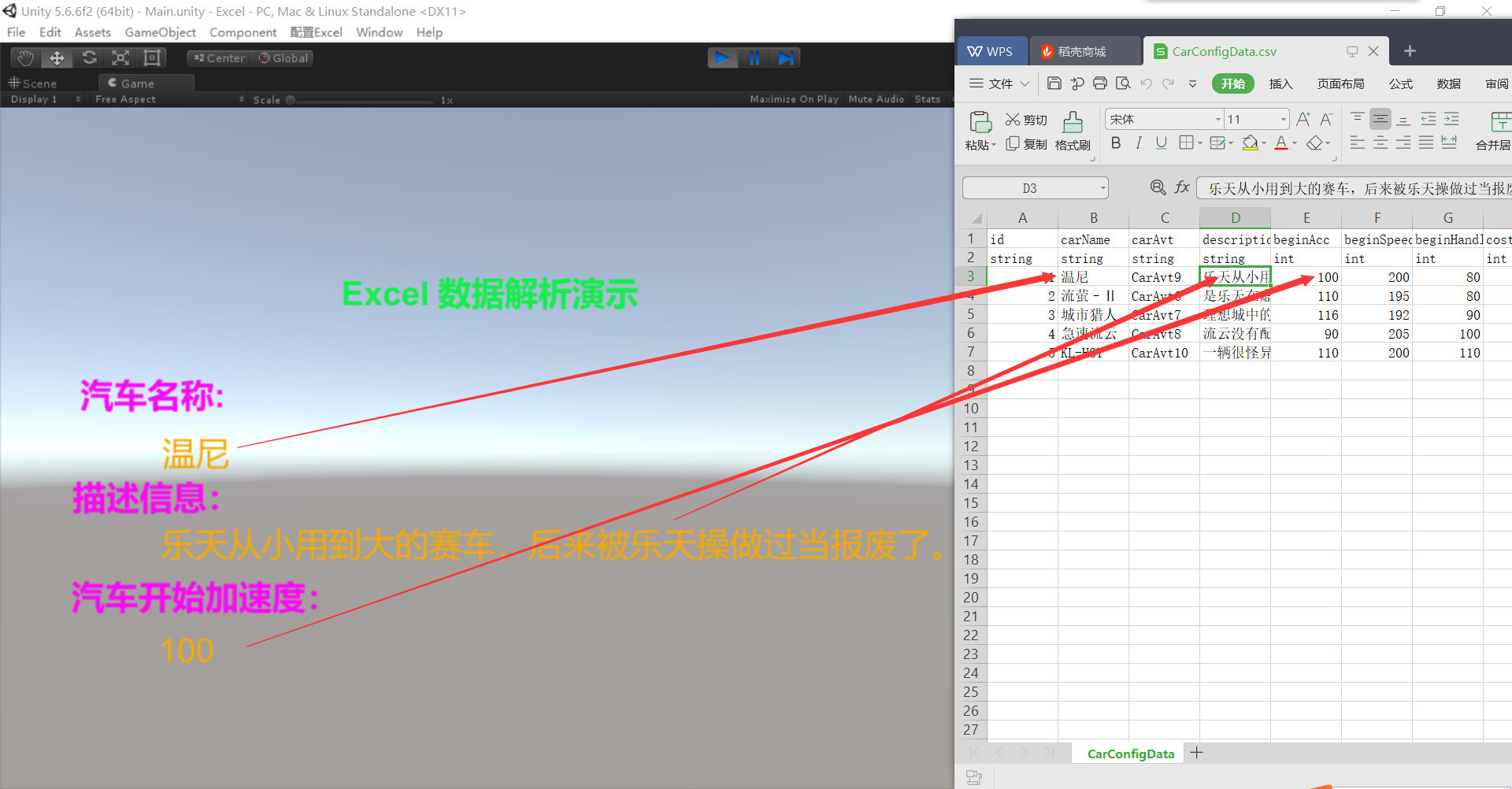
Task: Add a new WPS document tab
Action: point(1410,51)
